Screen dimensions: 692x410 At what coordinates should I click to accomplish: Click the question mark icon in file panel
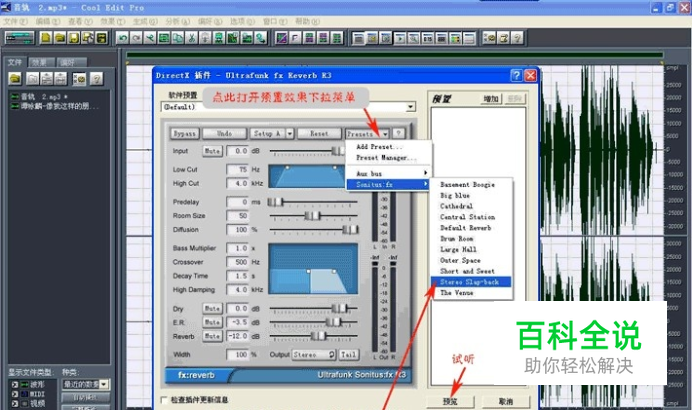pyautogui.click(x=96, y=79)
